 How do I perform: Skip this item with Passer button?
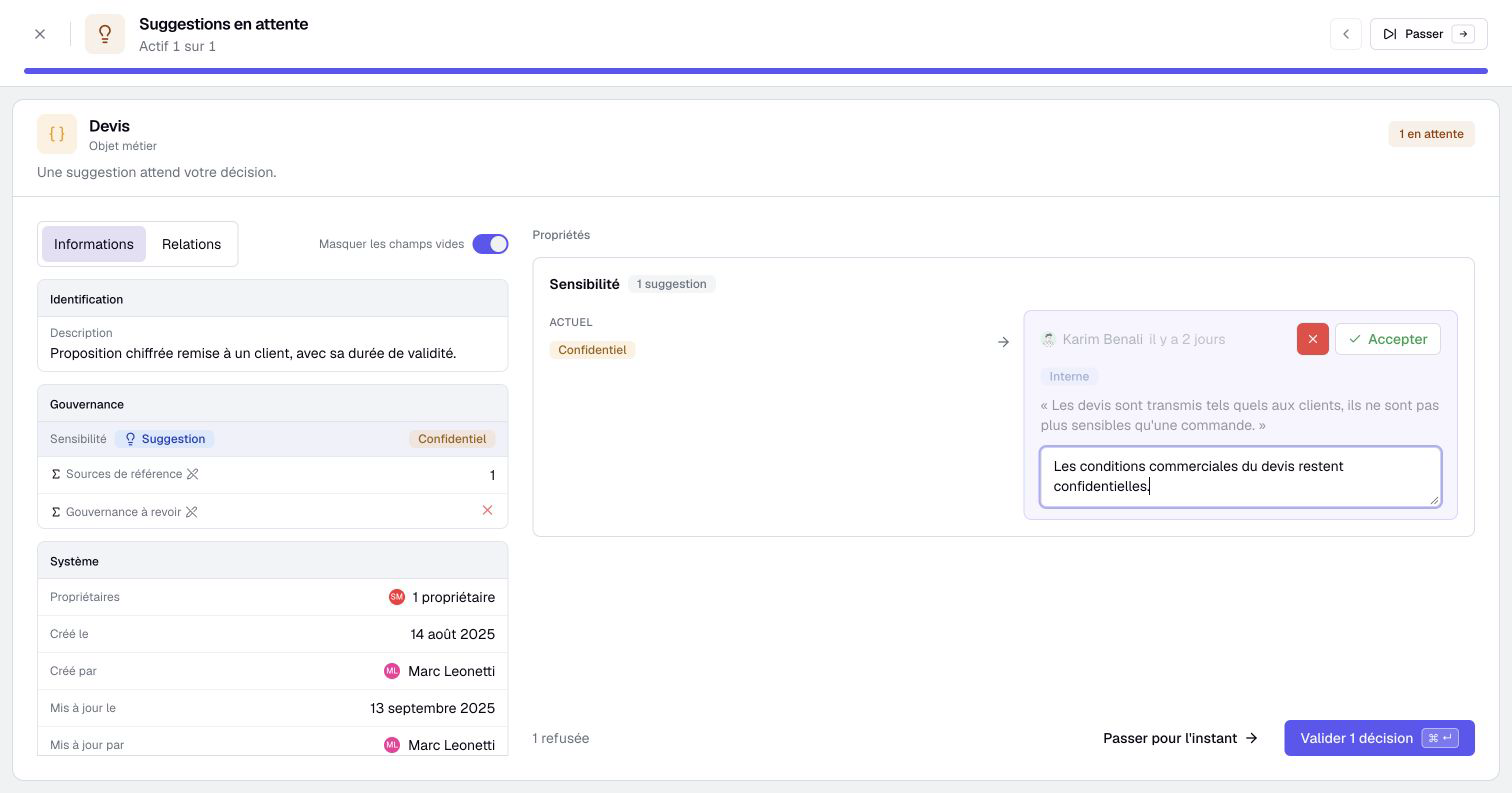coord(1429,34)
